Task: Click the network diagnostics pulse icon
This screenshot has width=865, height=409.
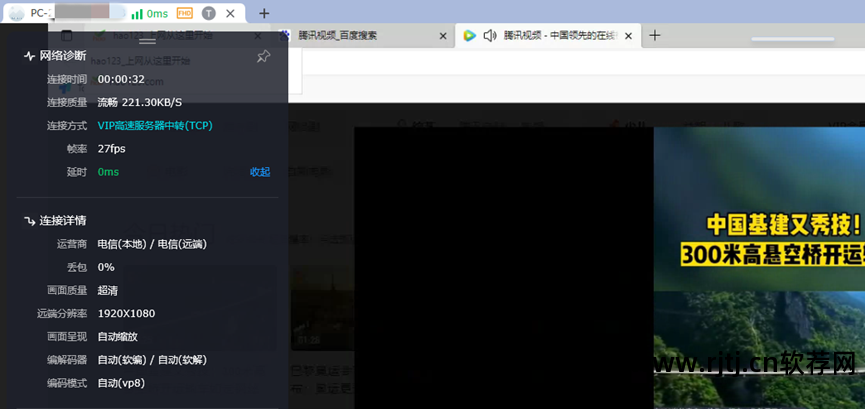Action: pos(29,56)
